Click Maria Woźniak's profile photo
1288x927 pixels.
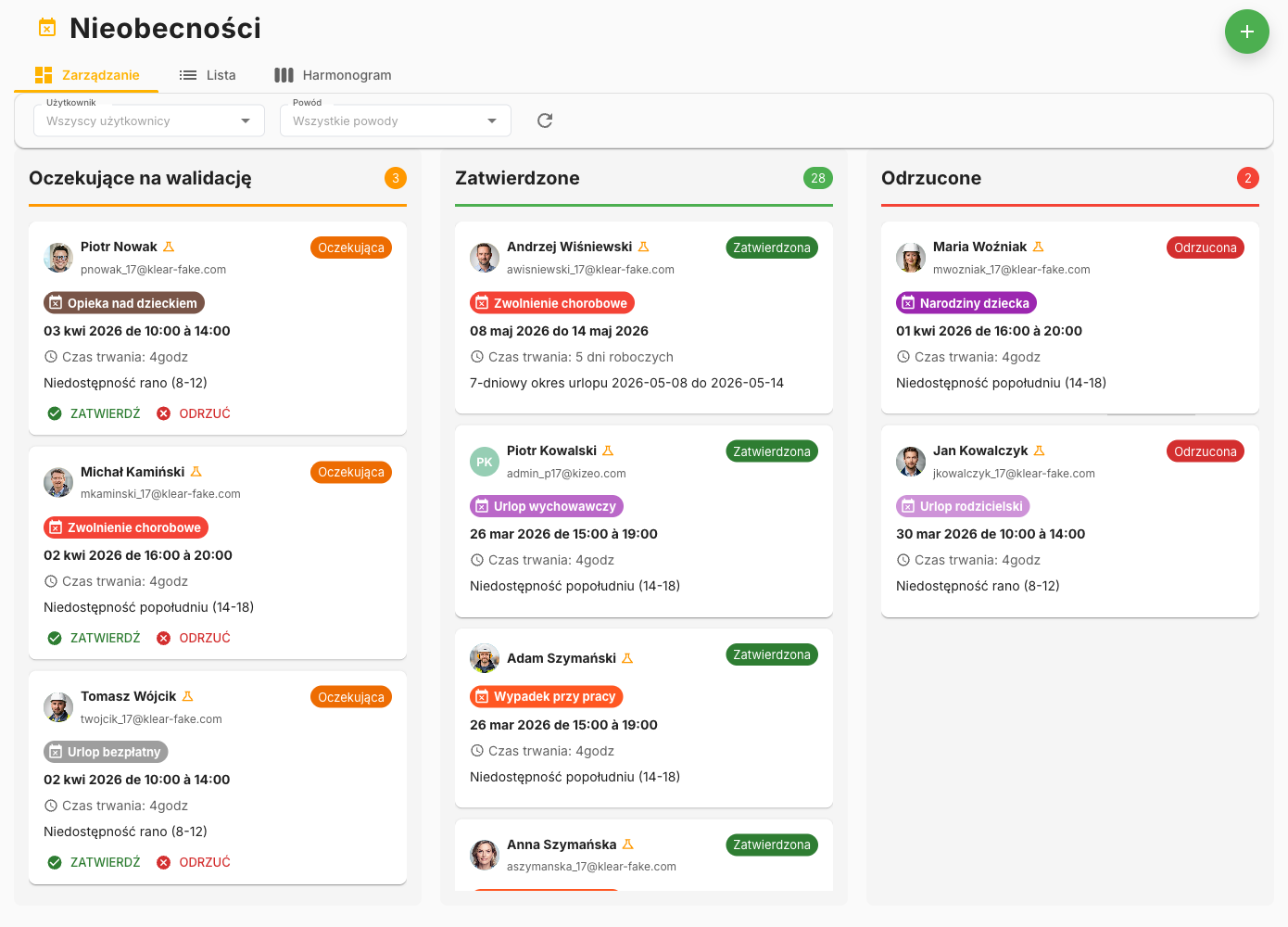click(911, 258)
